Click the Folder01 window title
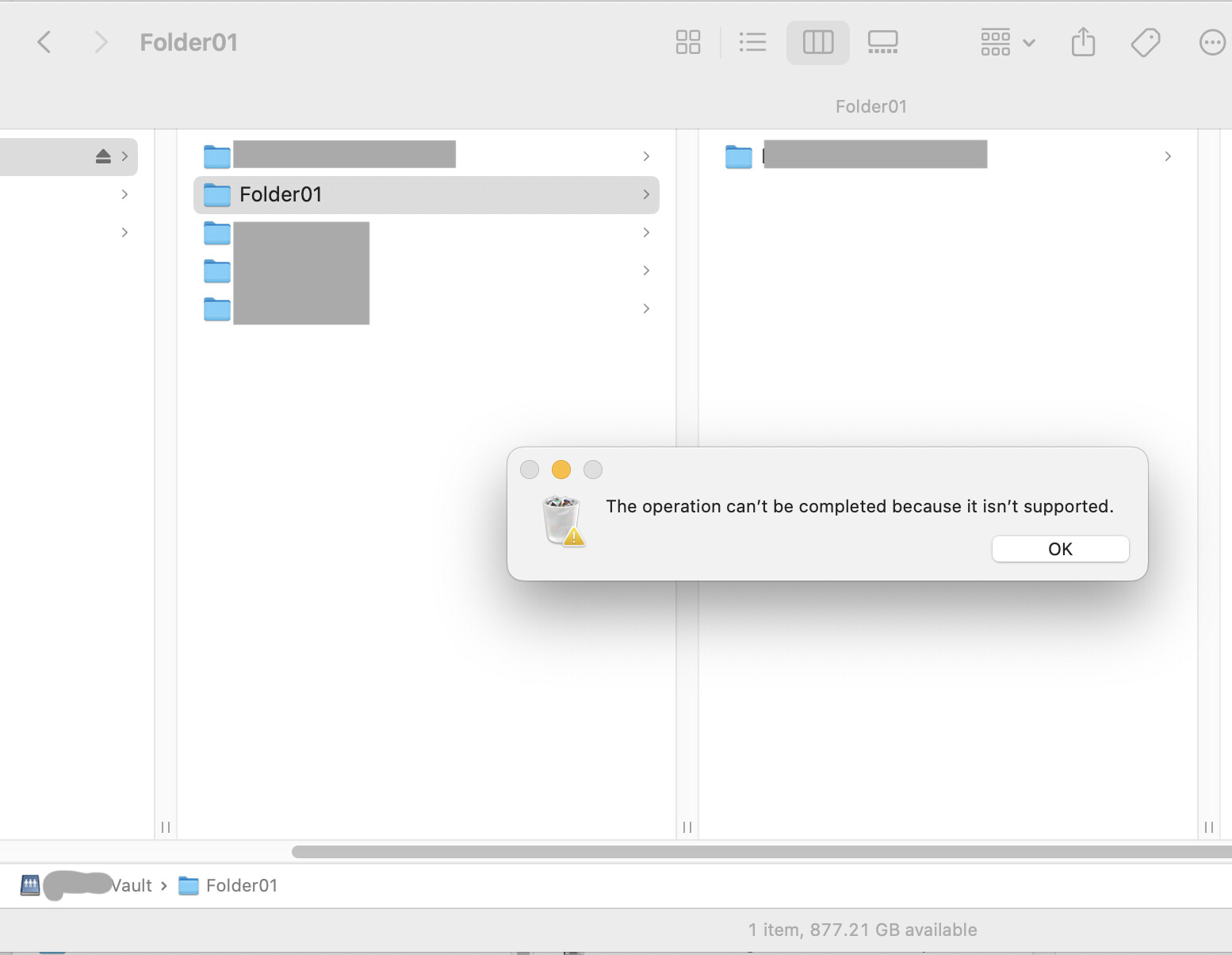This screenshot has width=1232, height=955. [x=189, y=42]
